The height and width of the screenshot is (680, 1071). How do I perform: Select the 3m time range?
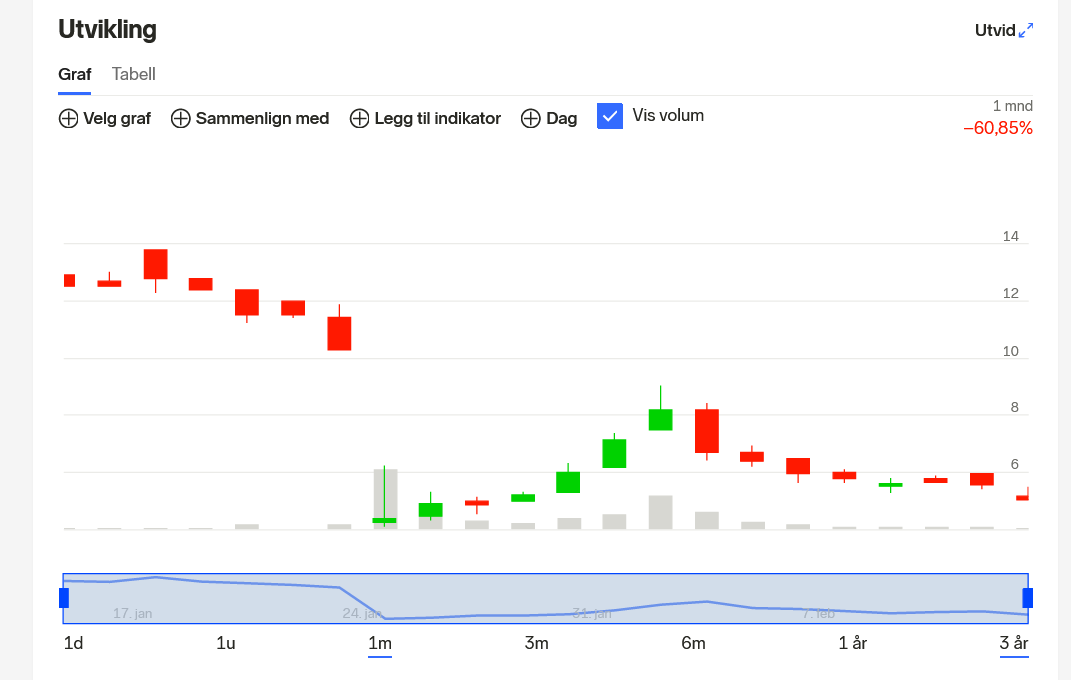(537, 643)
